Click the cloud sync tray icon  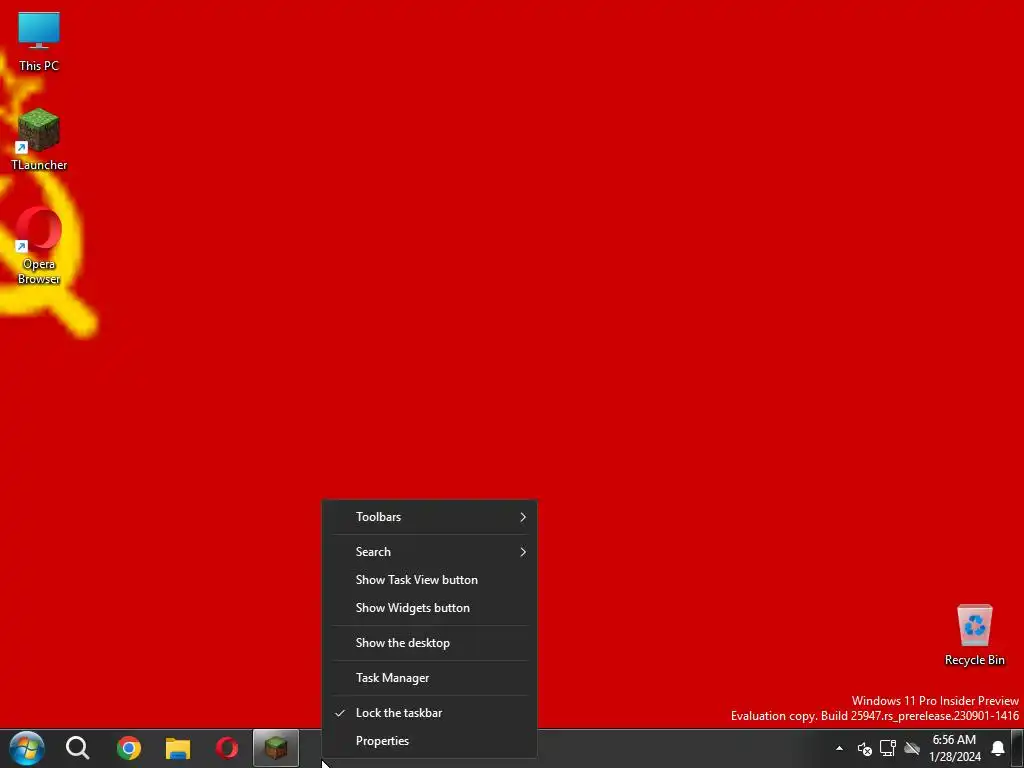[912, 748]
